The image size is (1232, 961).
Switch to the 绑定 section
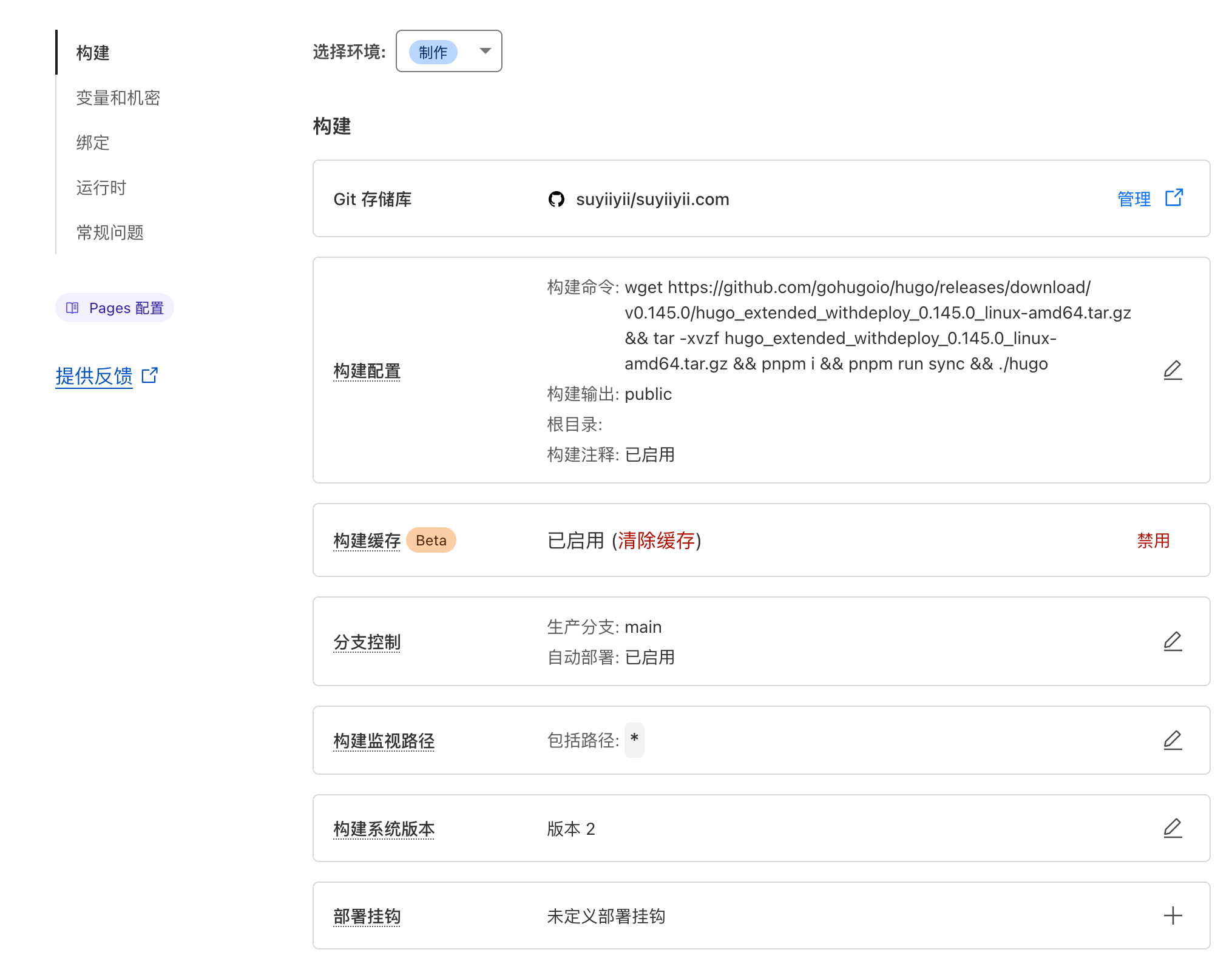tap(92, 143)
